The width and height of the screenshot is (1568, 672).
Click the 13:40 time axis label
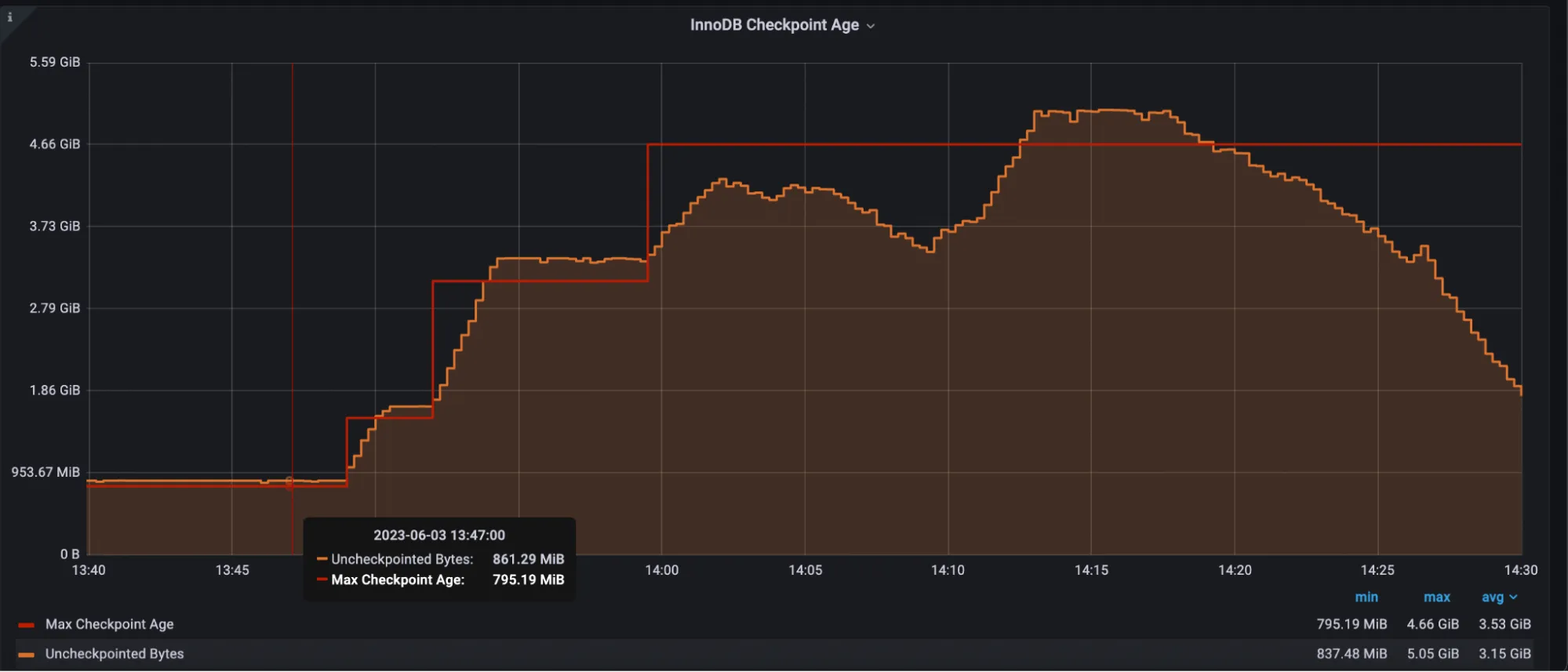89,570
